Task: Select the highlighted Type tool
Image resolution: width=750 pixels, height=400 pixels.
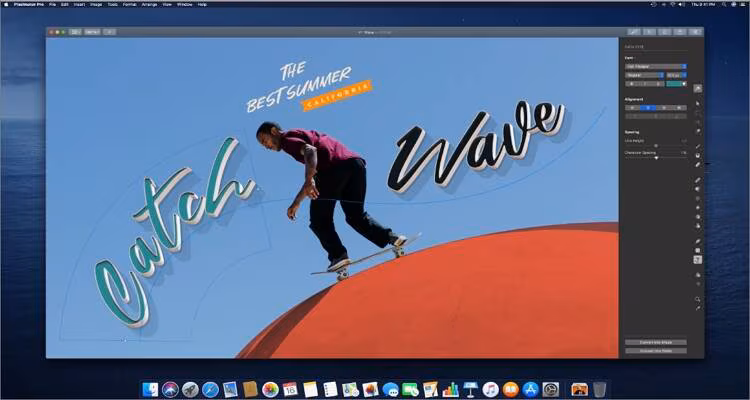Action: click(x=698, y=260)
